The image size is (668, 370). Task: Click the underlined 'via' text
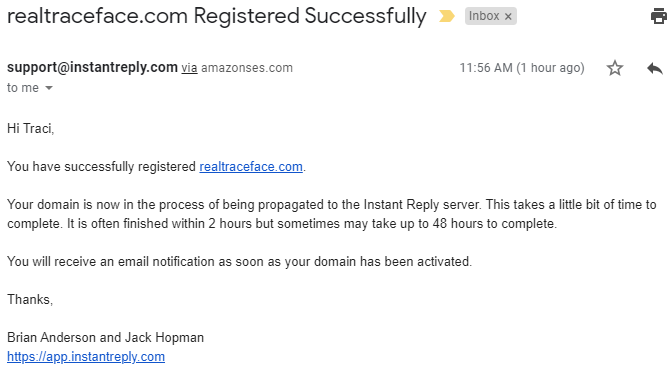pos(189,68)
